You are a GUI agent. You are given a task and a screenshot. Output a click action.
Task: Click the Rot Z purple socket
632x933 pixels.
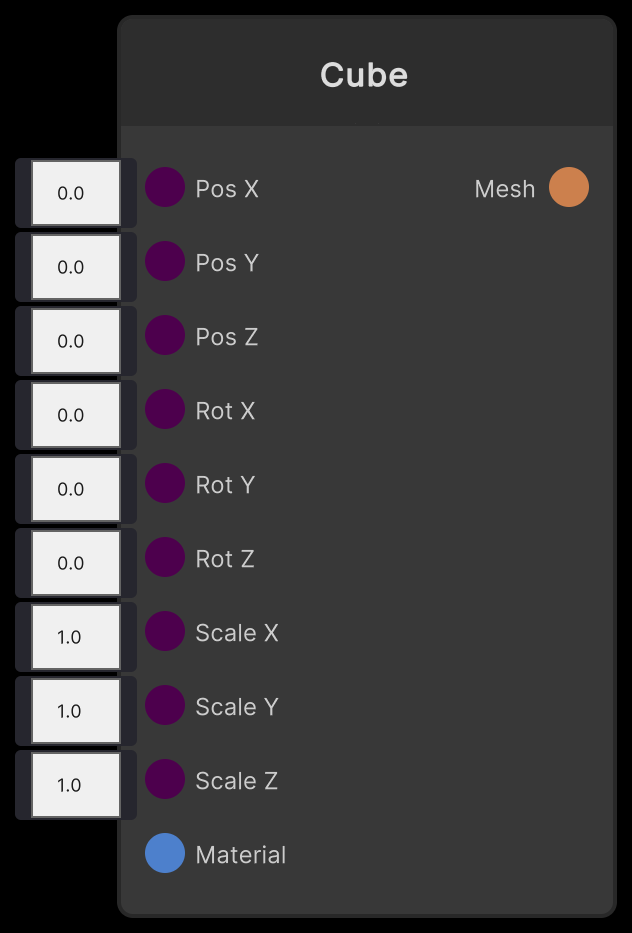pos(165,558)
